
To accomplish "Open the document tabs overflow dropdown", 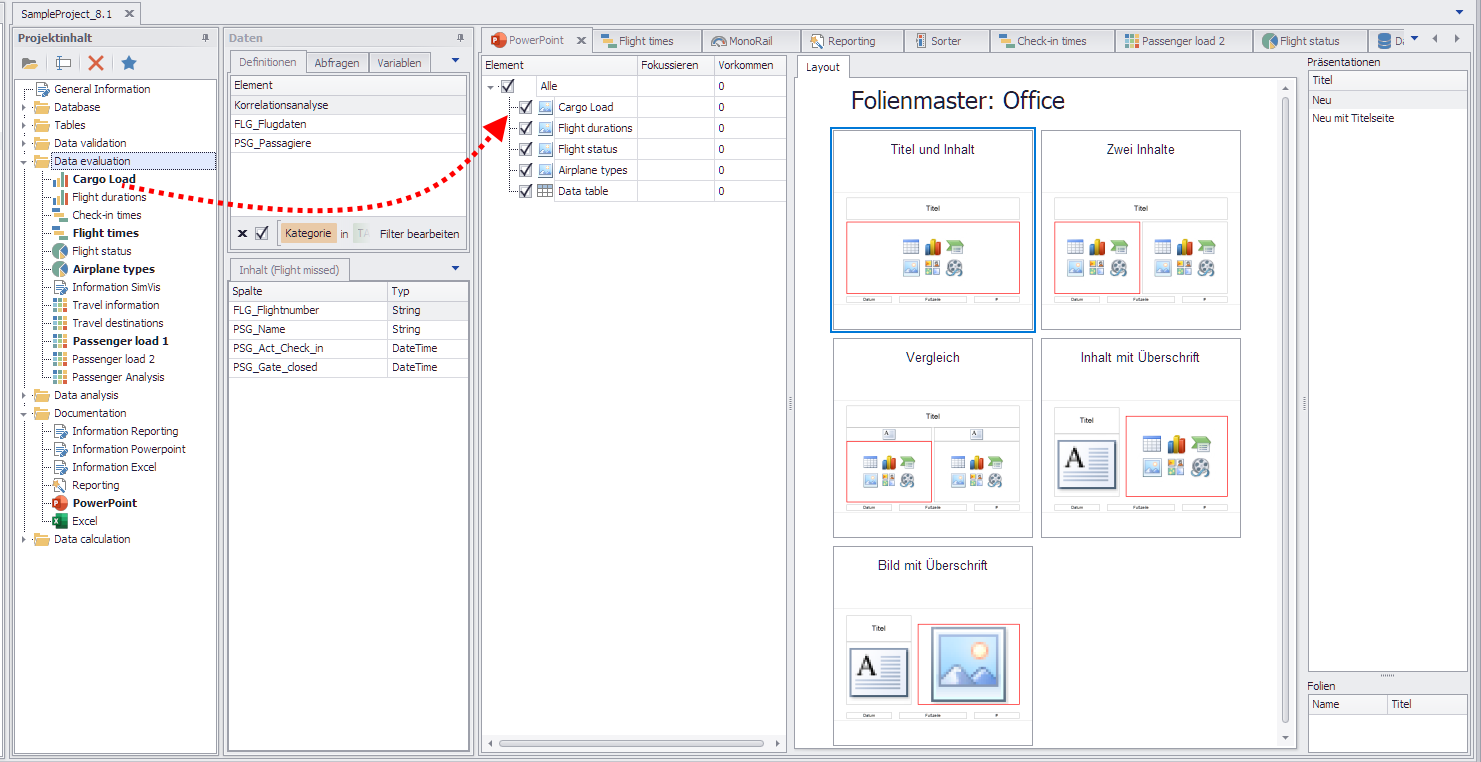I will point(1414,39).
